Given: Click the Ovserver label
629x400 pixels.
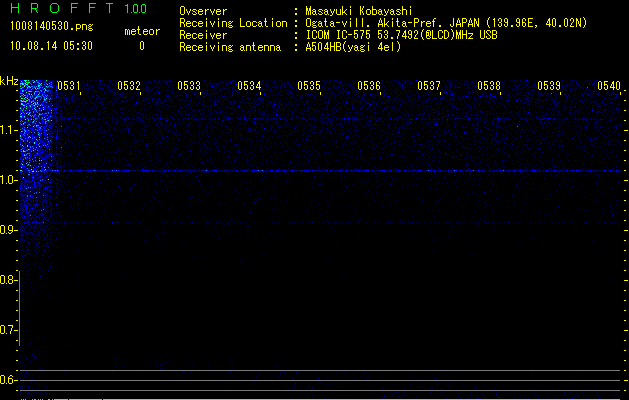Looking at the screenshot, I should point(203,11).
